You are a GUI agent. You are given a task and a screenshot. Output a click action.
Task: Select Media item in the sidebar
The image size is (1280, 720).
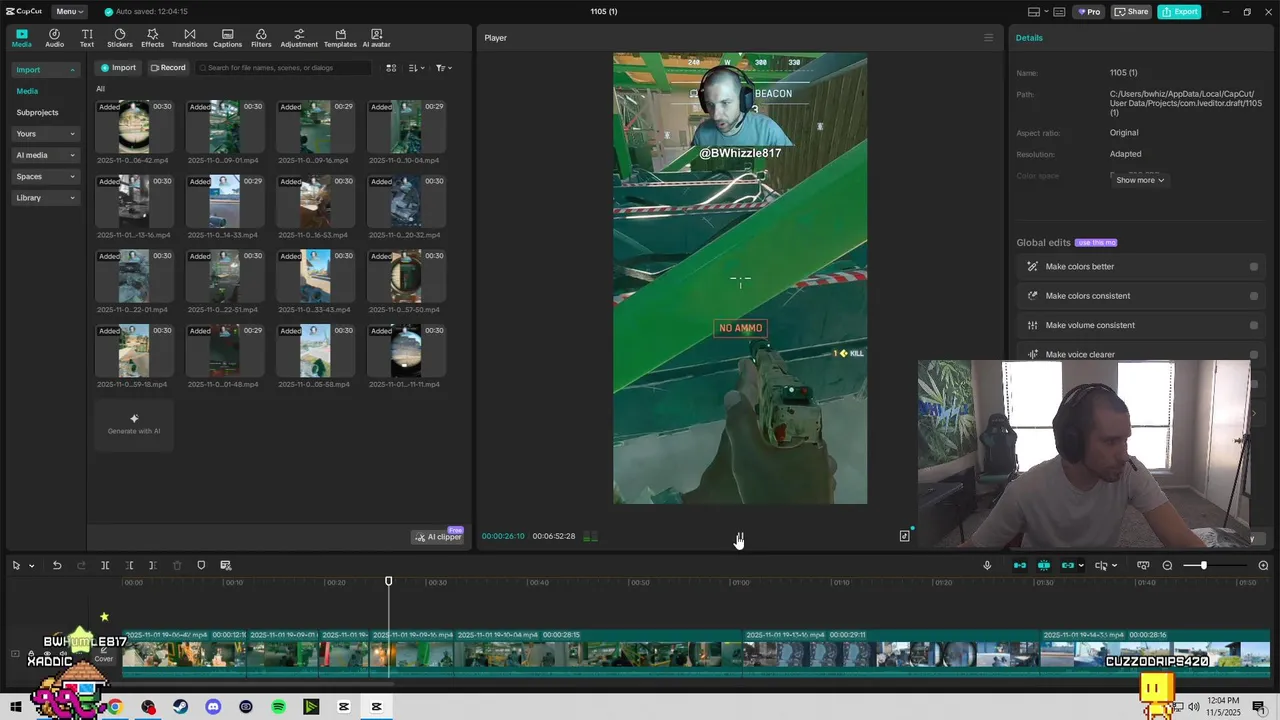click(x=27, y=91)
